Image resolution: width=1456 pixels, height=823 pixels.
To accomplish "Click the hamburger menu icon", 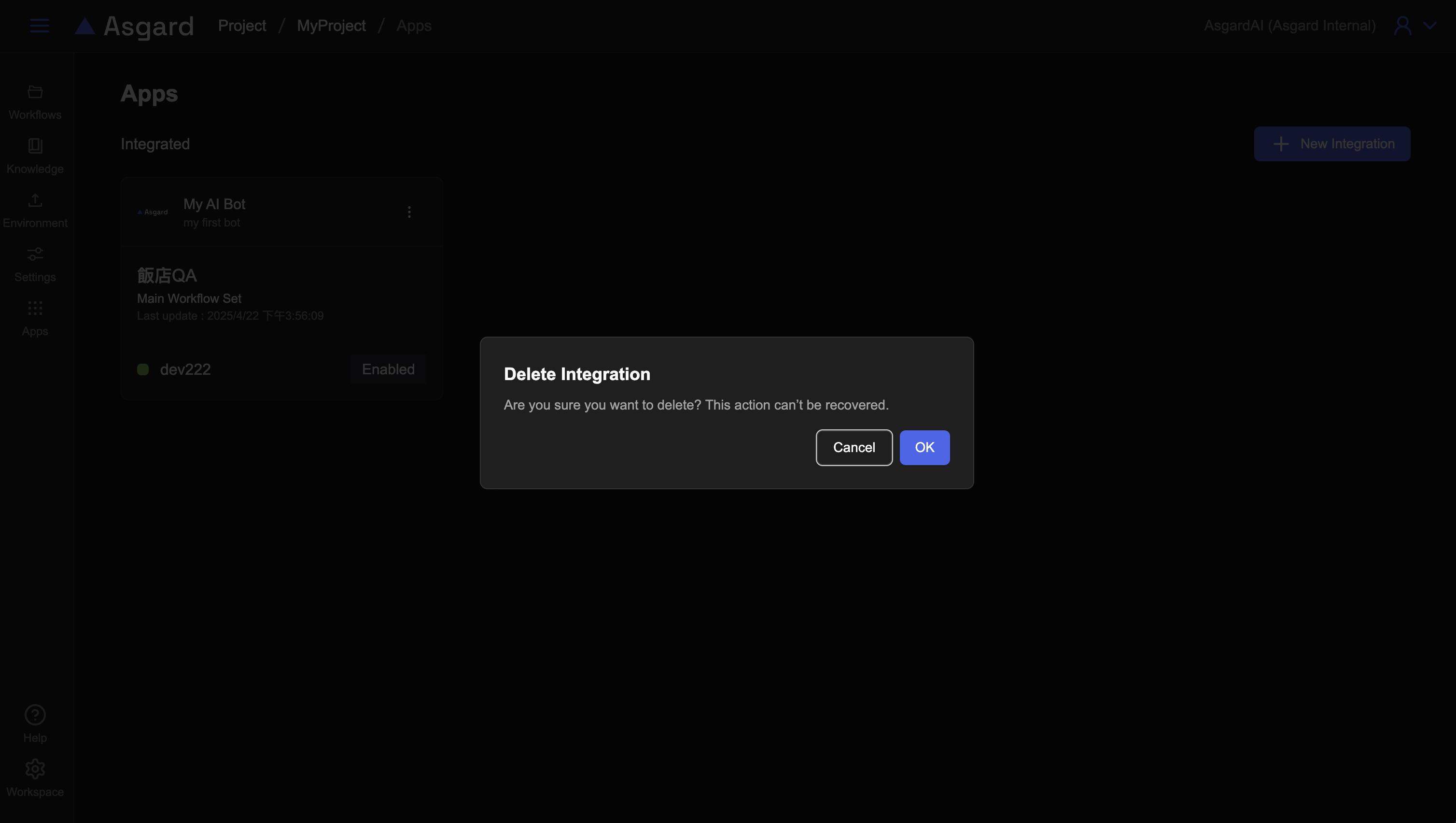I will coord(39,26).
